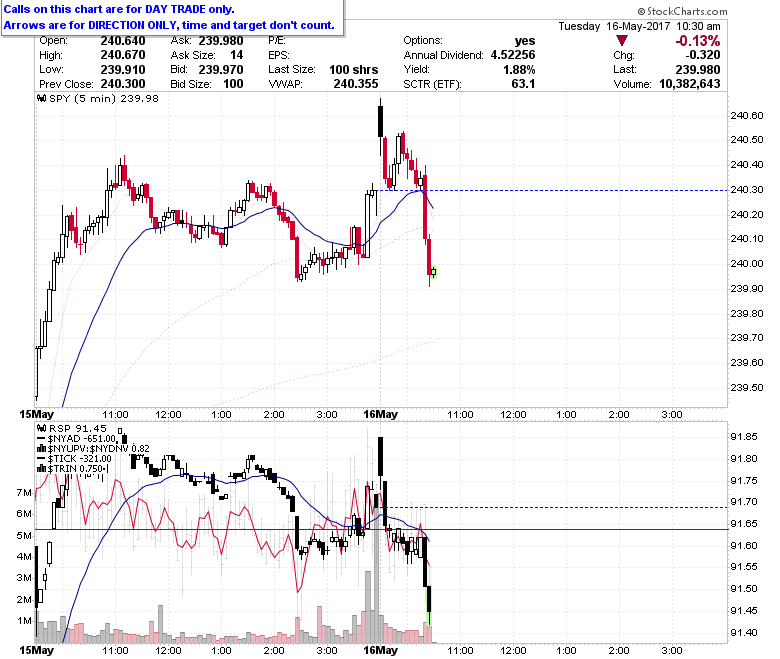Click the 239.50 price axis label

[746, 387]
